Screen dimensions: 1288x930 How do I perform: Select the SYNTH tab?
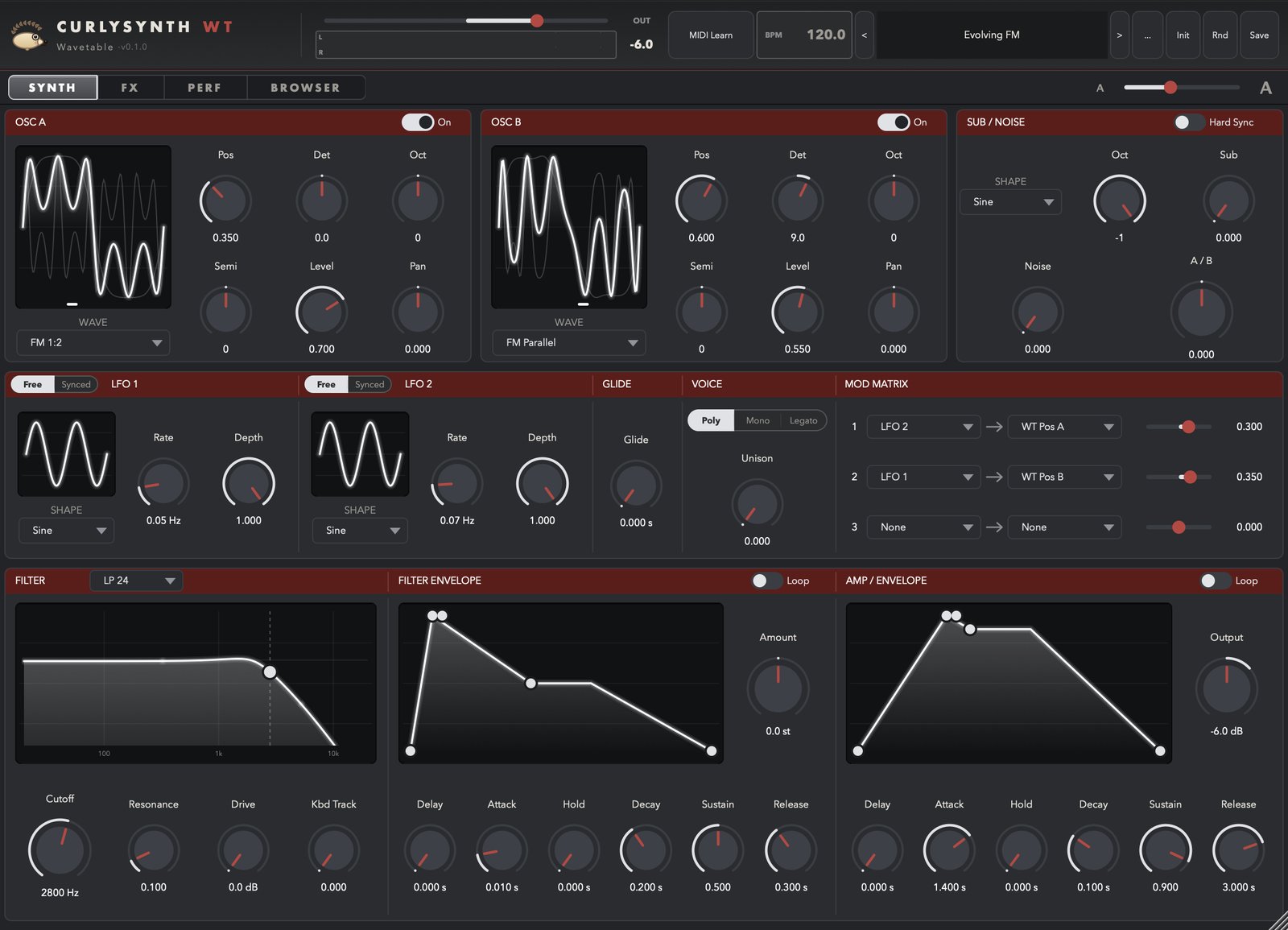(x=53, y=88)
